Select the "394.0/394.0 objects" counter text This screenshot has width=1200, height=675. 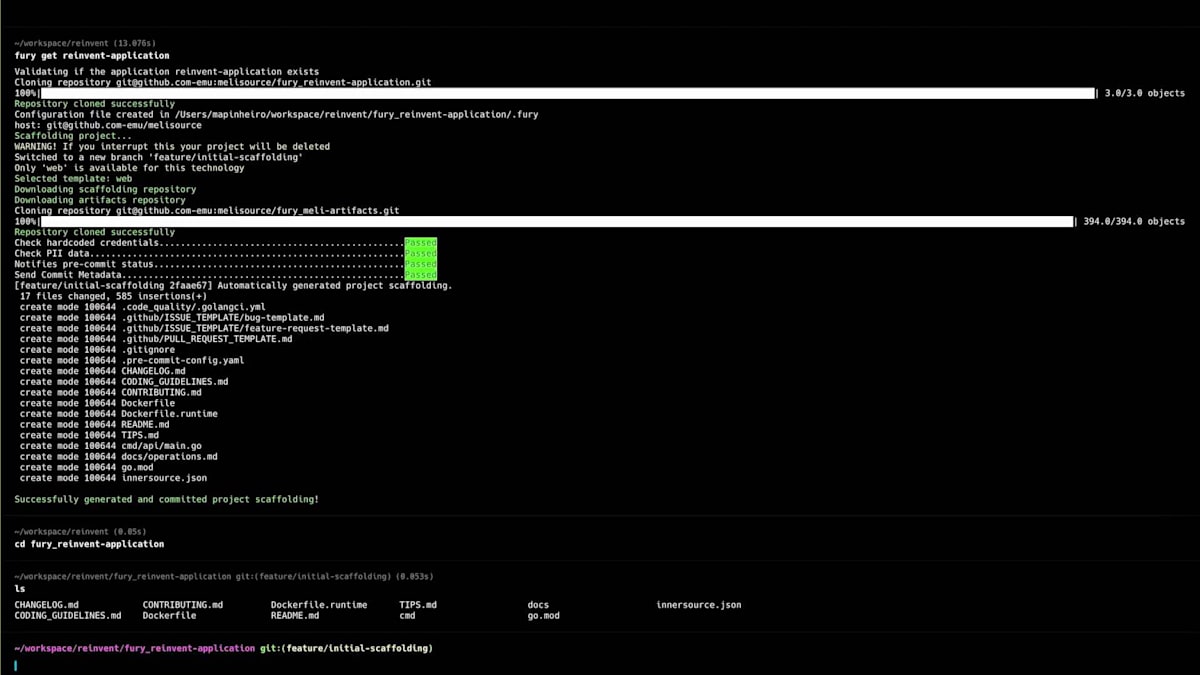tap(1134, 221)
